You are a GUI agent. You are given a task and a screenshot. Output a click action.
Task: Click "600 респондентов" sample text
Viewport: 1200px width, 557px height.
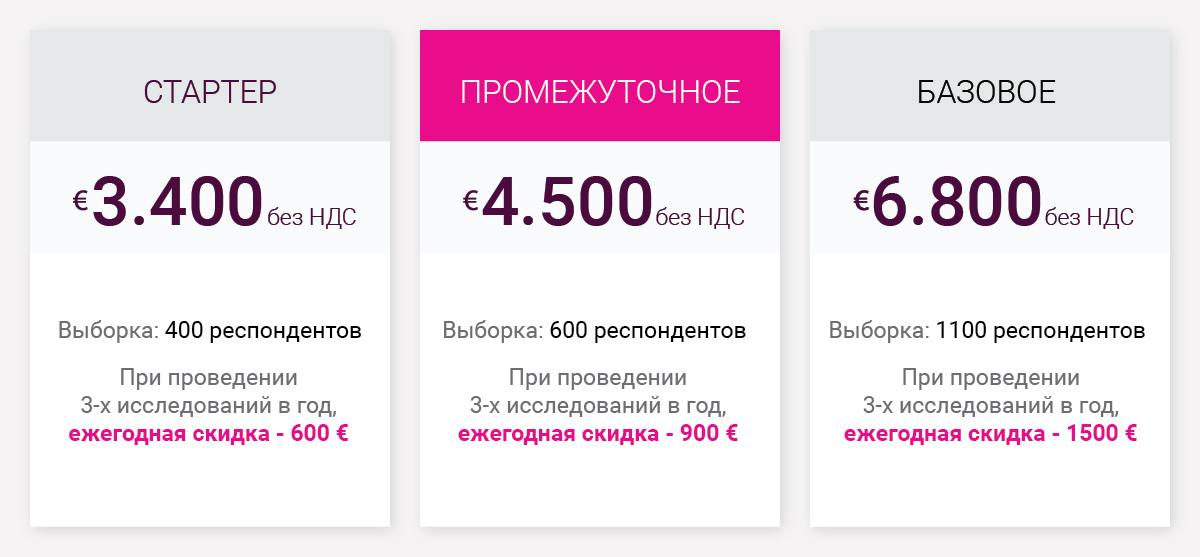(648, 330)
